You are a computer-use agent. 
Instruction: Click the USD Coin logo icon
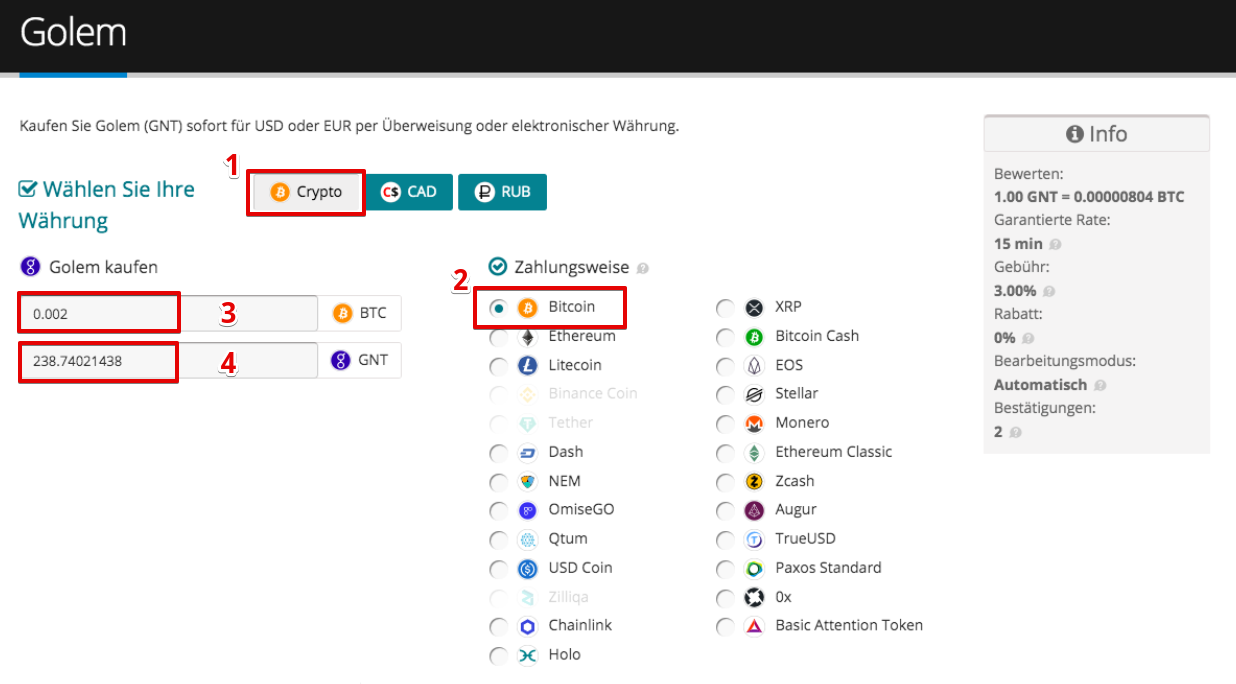pyautogui.click(x=528, y=569)
